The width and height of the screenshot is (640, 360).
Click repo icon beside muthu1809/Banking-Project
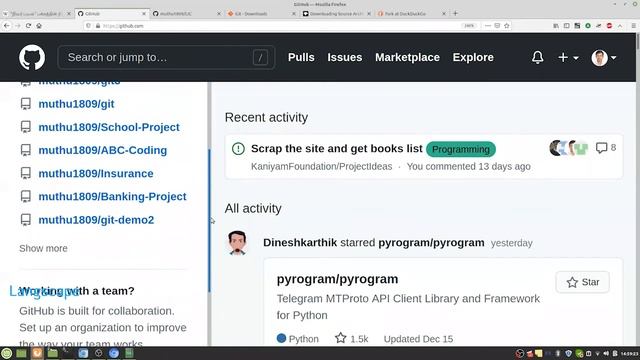pos(26,197)
